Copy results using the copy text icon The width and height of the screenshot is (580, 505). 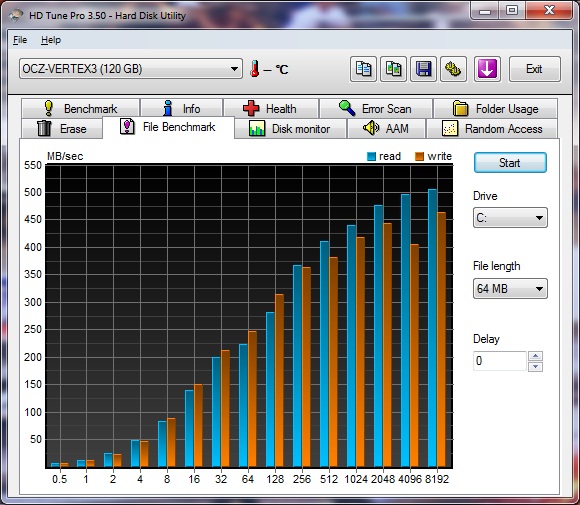(363, 69)
